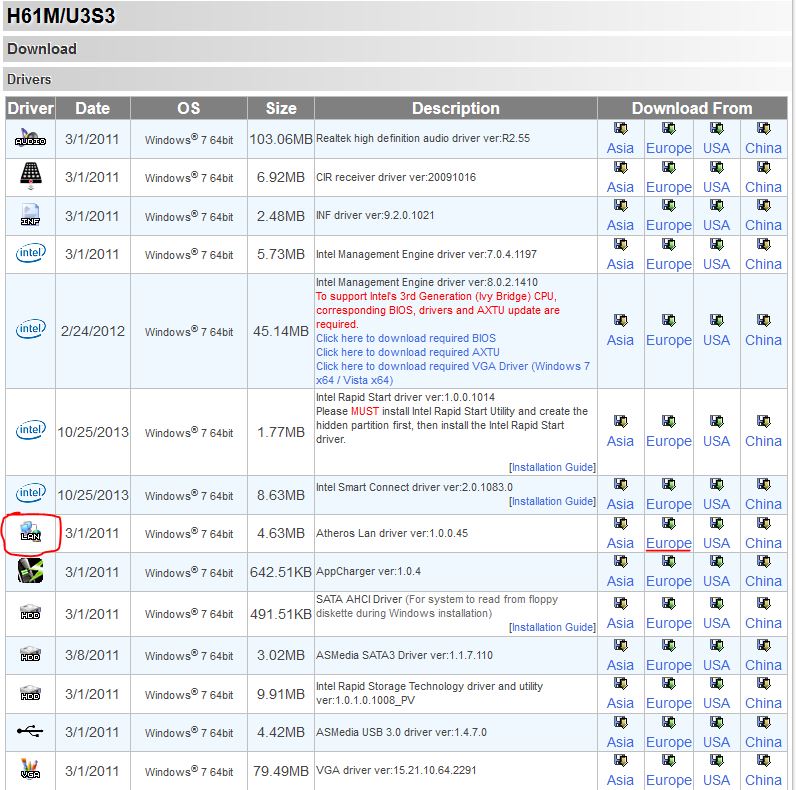Select the '3/8/2011' date cell
This screenshot has height=790, width=797.
coord(92,655)
